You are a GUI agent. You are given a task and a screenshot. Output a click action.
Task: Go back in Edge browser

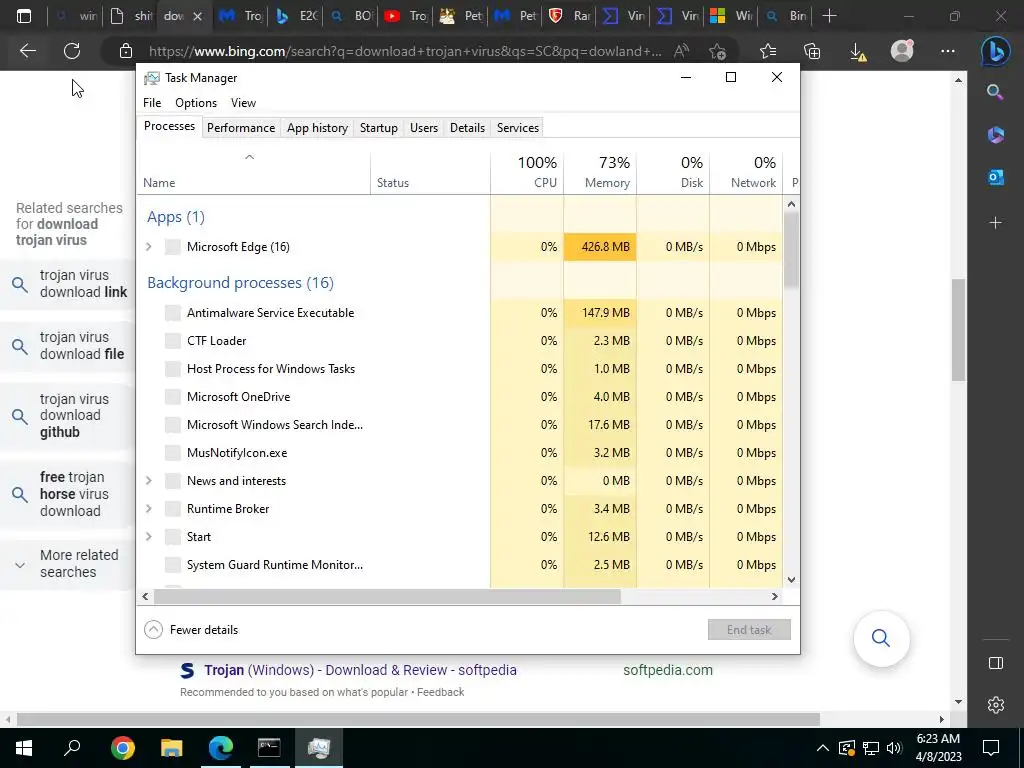[x=27, y=51]
